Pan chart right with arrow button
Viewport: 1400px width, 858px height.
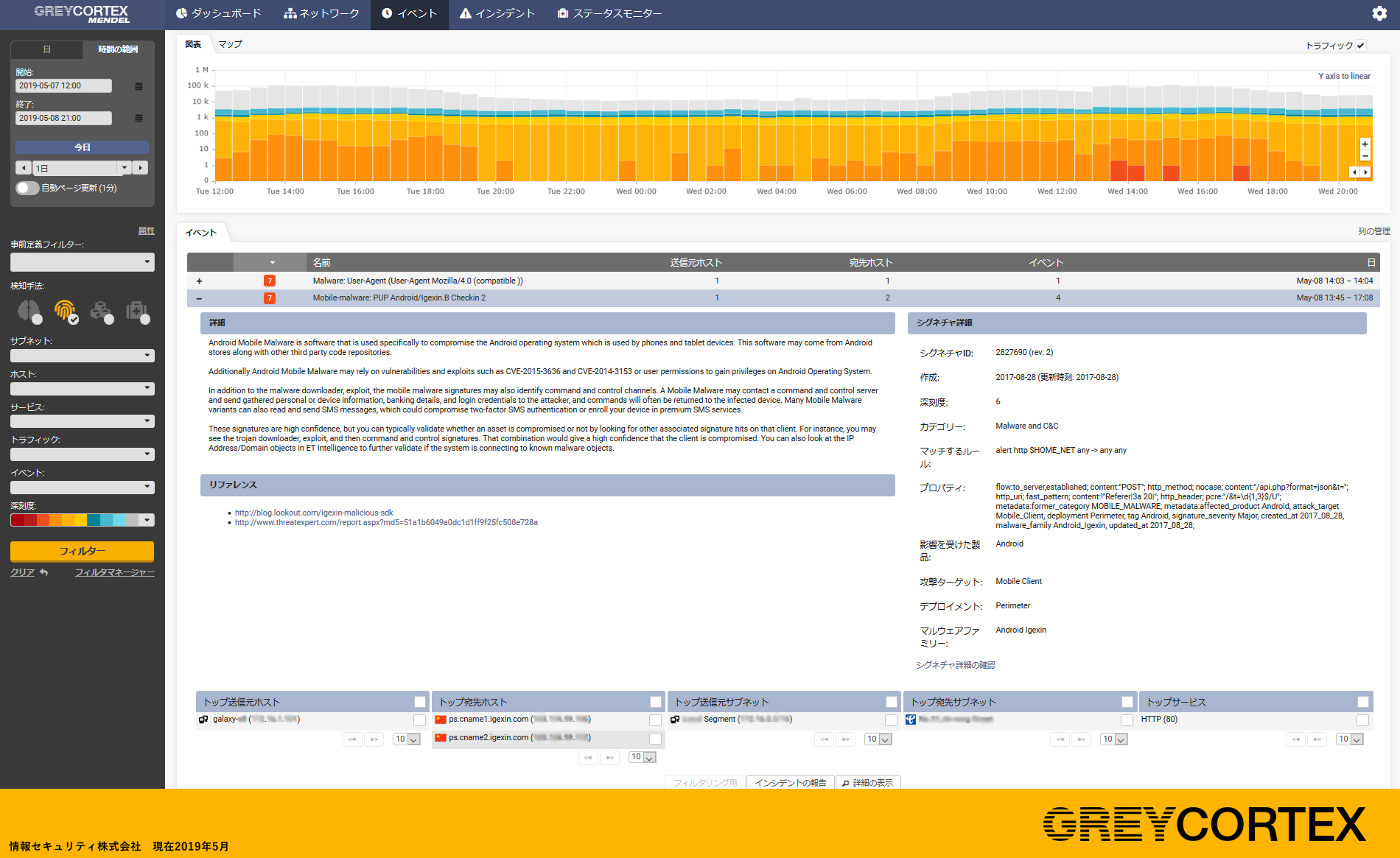(x=1365, y=172)
